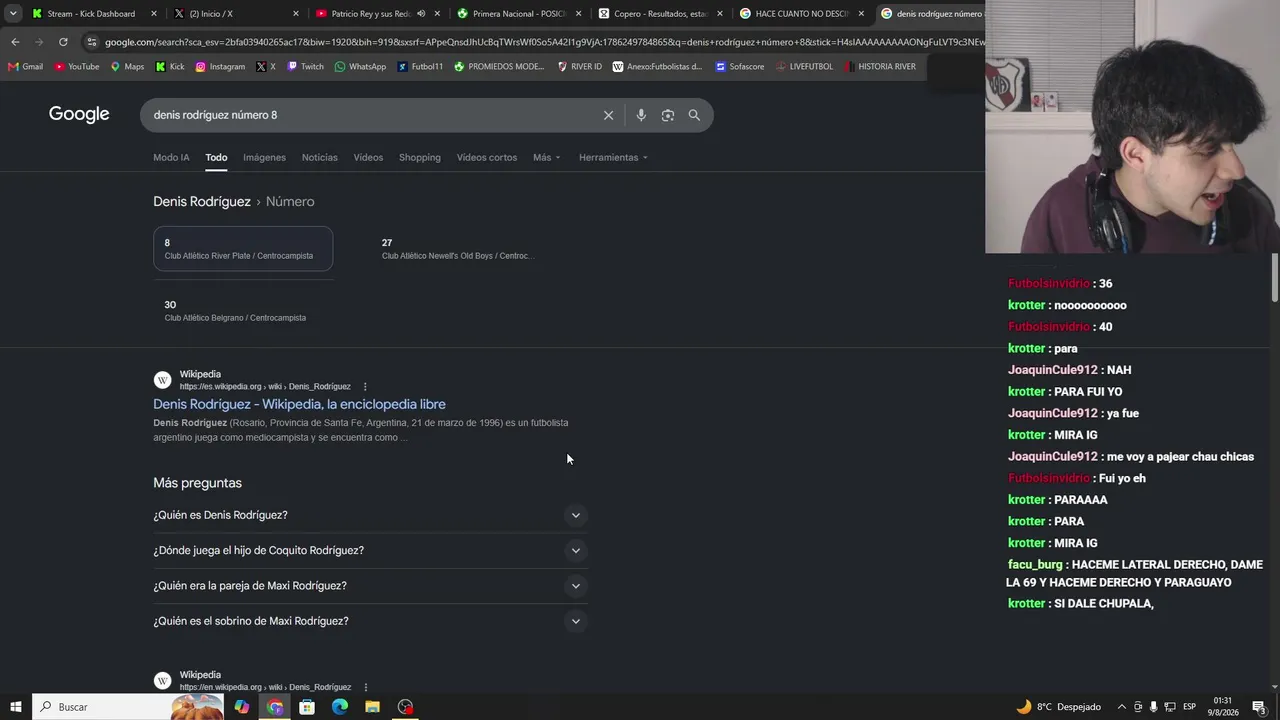The height and width of the screenshot is (720, 1280).
Task: Open 'Denis Rodriguez - Wikipedia, la enciclopedia libre' link
Action: (x=299, y=404)
